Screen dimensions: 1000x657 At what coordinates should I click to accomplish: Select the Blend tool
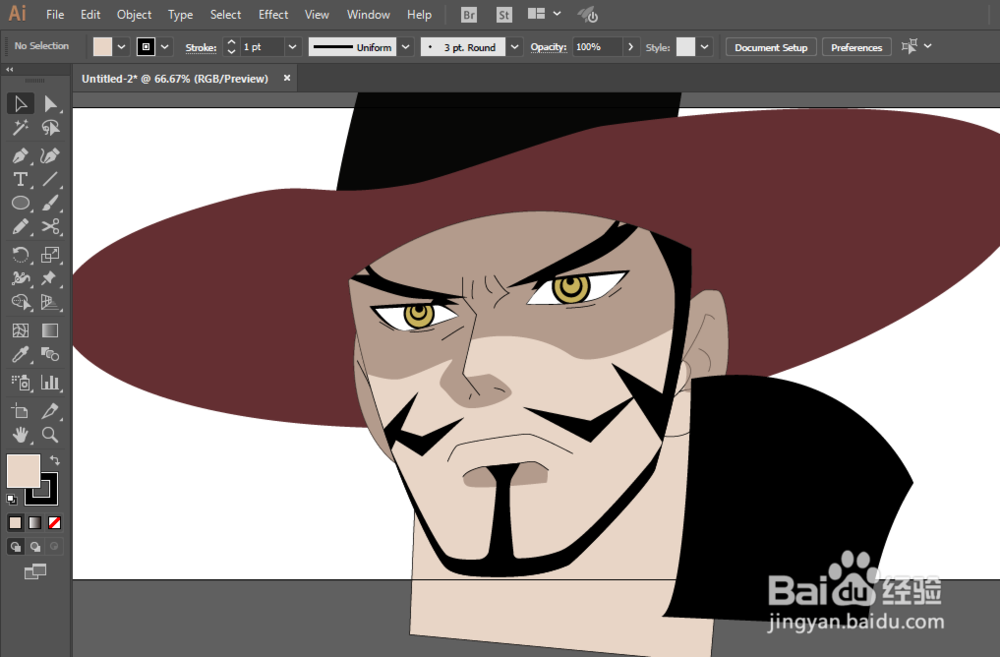coord(50,355)
